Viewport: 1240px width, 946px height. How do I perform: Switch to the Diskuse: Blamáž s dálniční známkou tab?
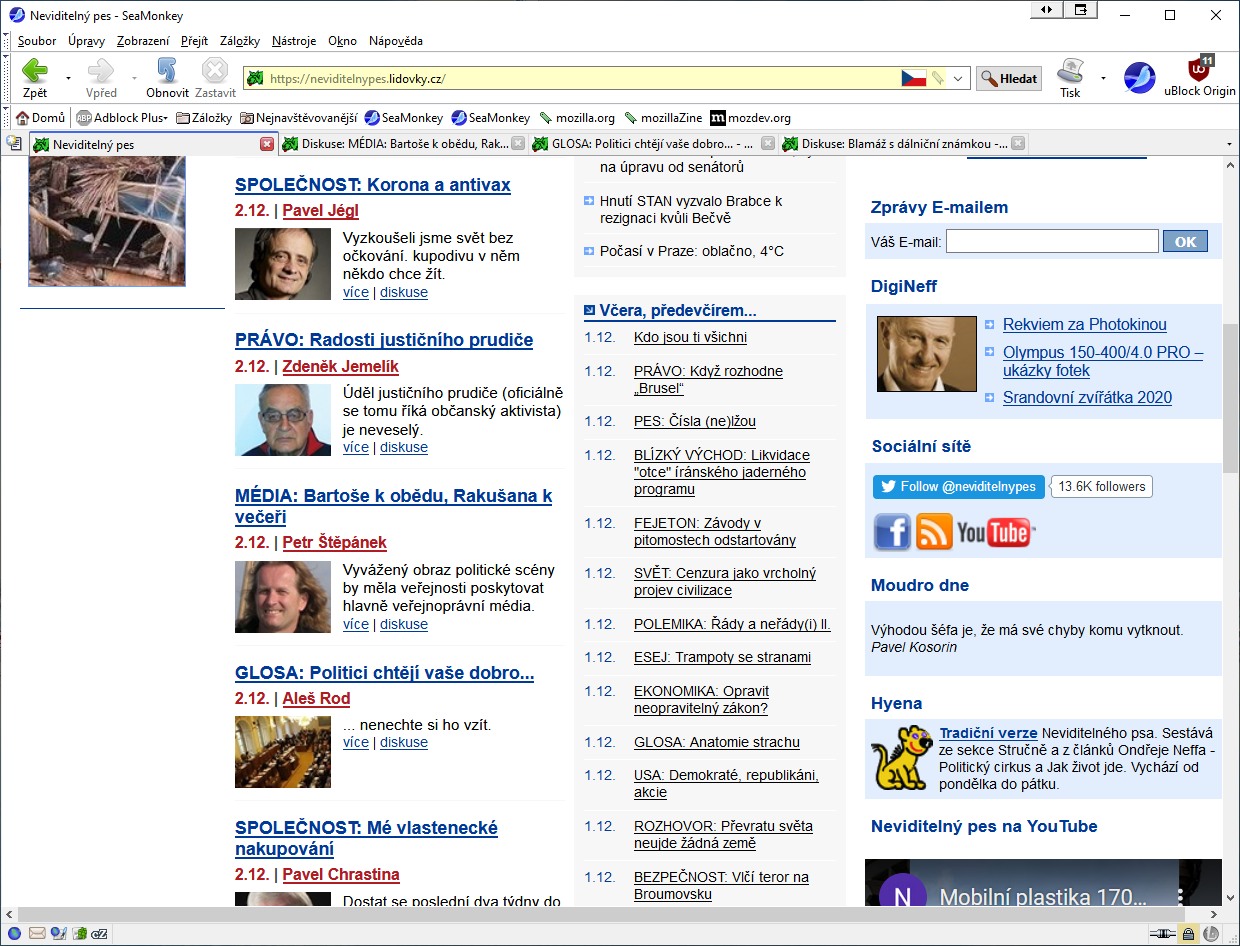903,144
